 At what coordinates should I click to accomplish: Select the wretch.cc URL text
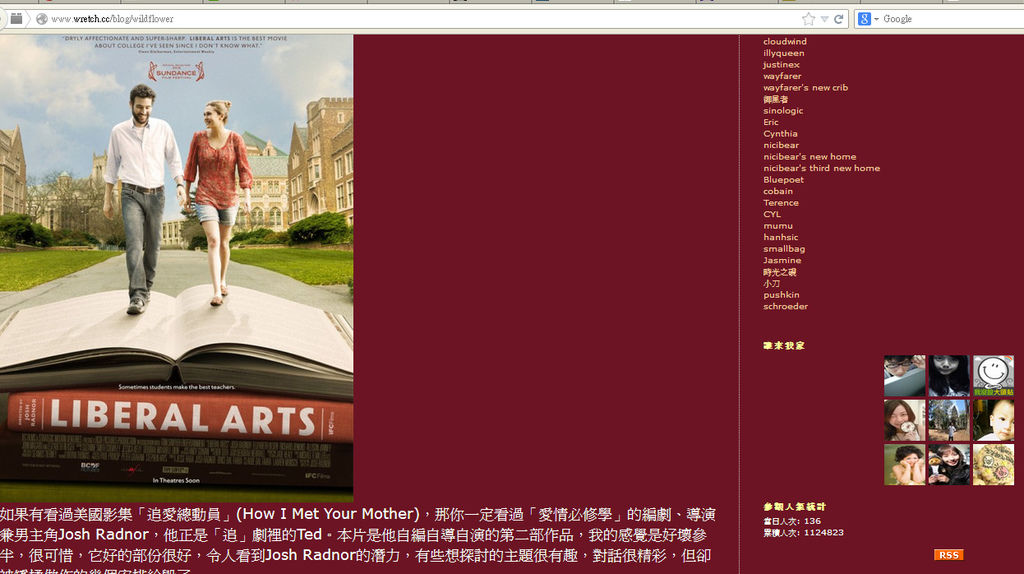[112, 19]
